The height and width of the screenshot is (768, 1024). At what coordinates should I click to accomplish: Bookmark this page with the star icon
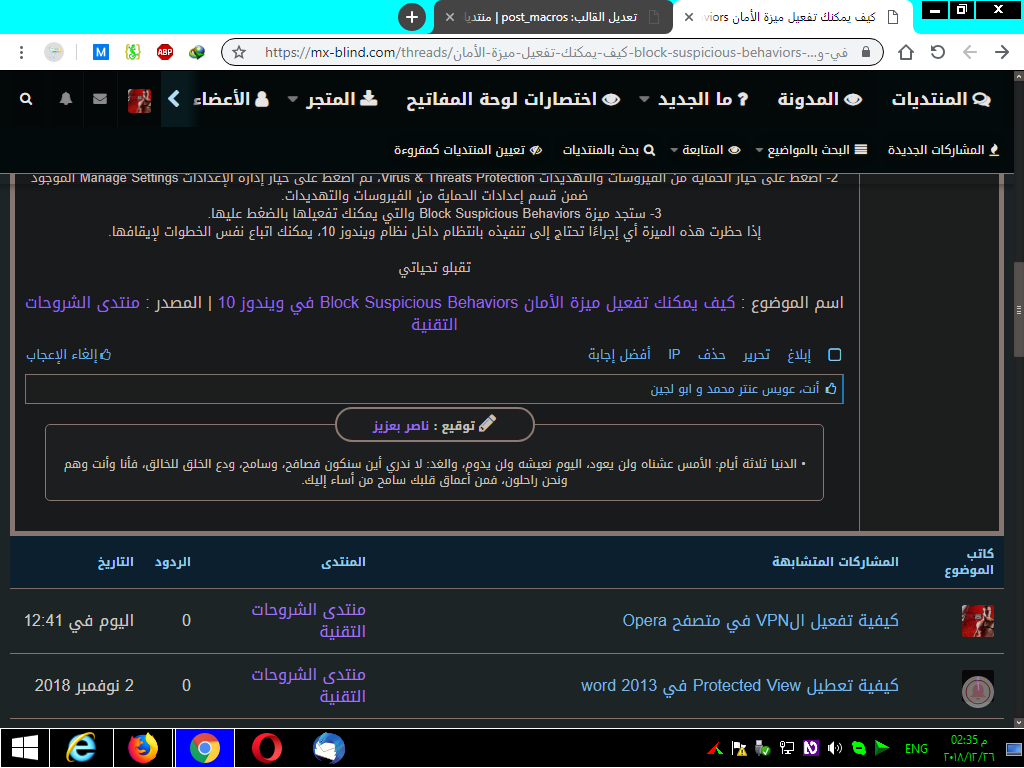point(239,52)
